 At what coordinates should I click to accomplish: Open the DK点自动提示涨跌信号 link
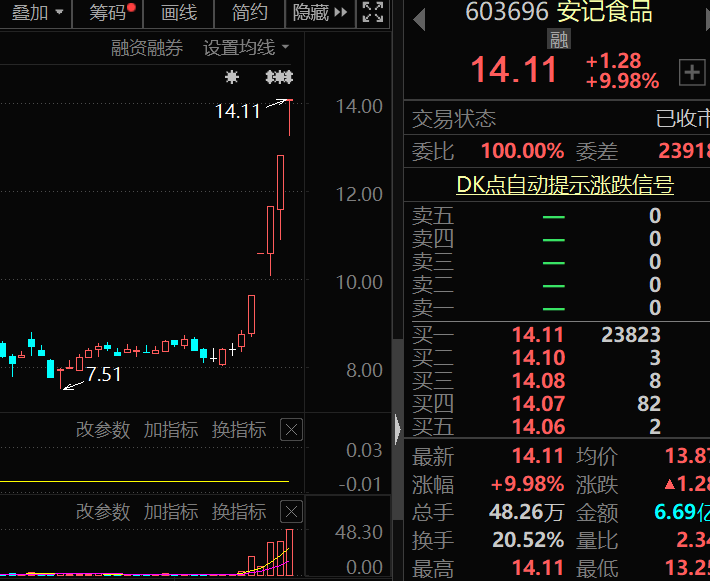(564, 185)
